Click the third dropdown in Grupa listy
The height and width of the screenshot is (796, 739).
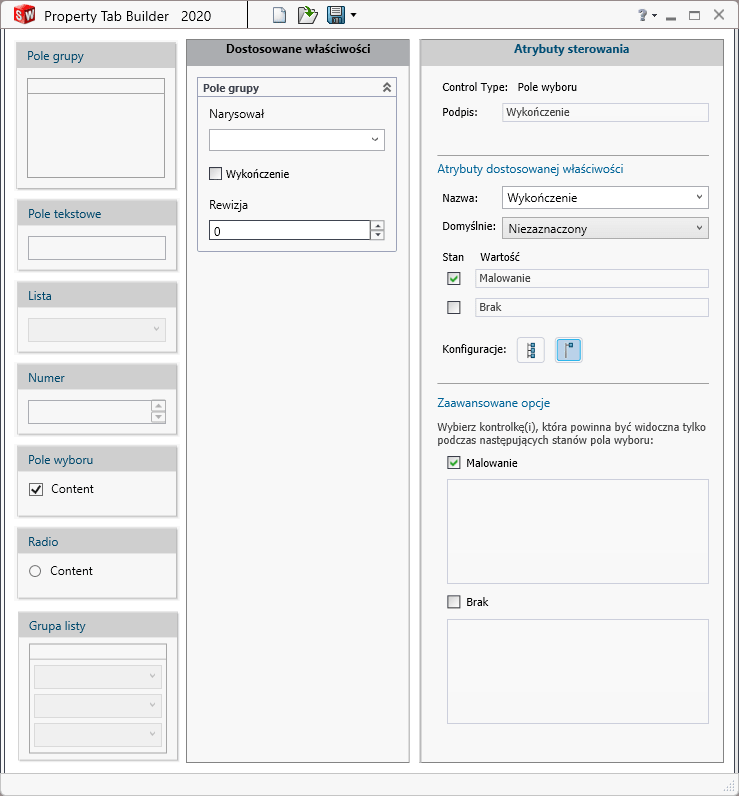[x=98, y=734]
